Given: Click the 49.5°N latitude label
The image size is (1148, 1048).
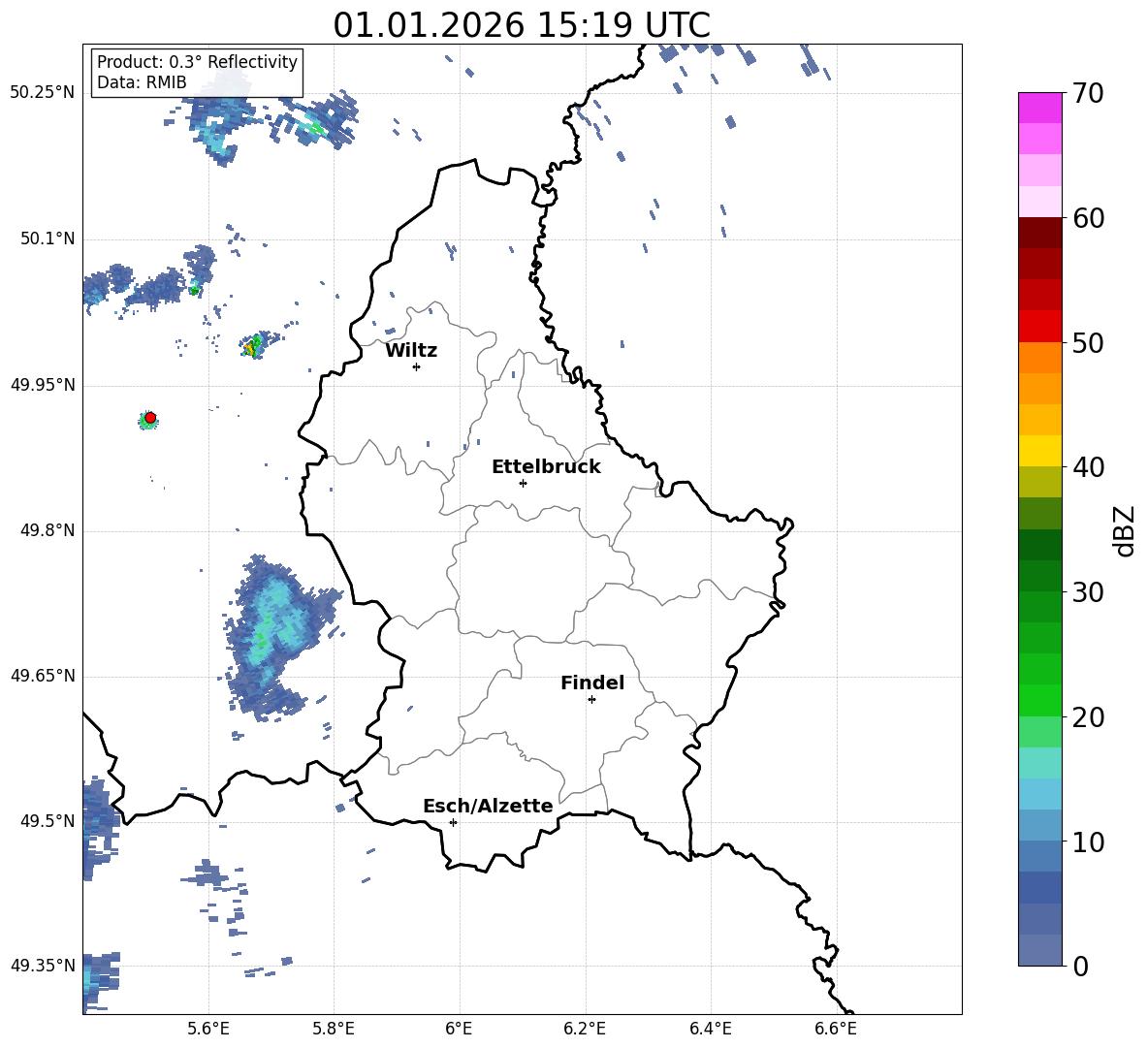Looking at the screenshot, I should point(48,820).
